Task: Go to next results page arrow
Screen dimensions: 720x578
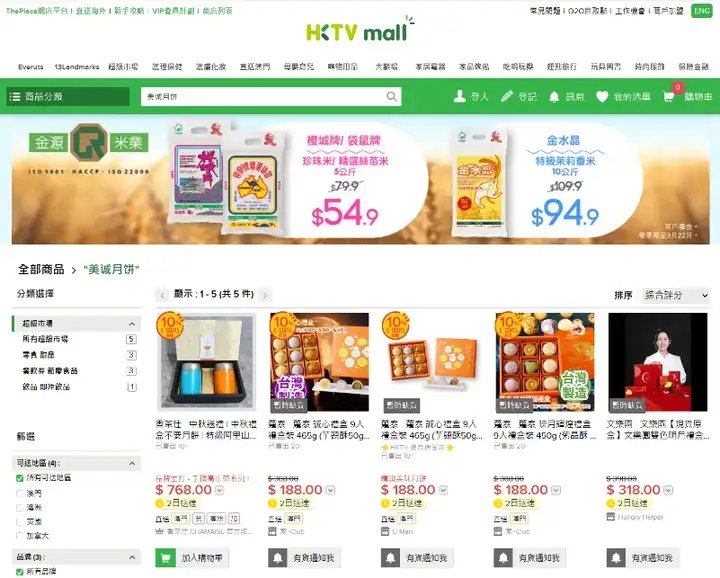Action: click(265, 295)
